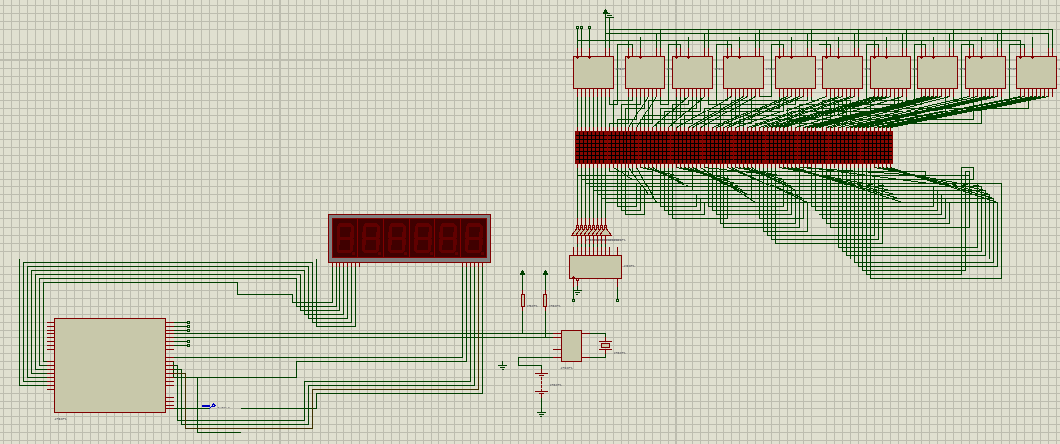Viewport: 1060px width, 444px height.
Task: Click the crystal oscillator symbol
Action: [606, 345]
